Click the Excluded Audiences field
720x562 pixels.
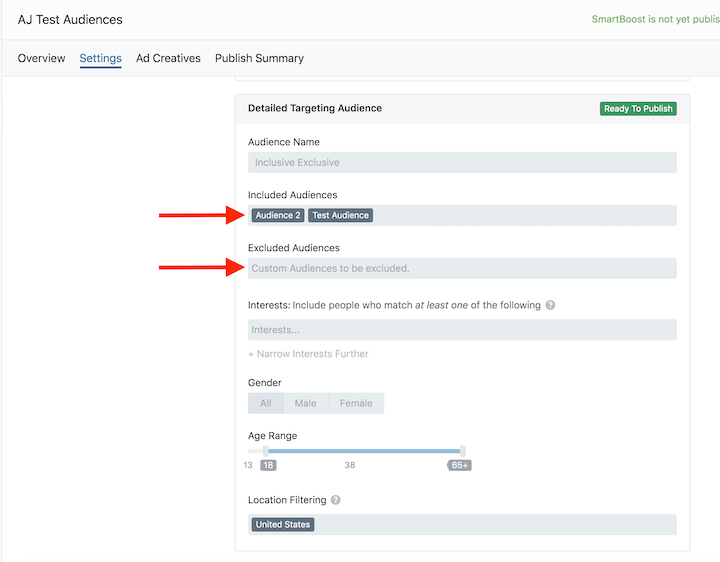point(462,268)
